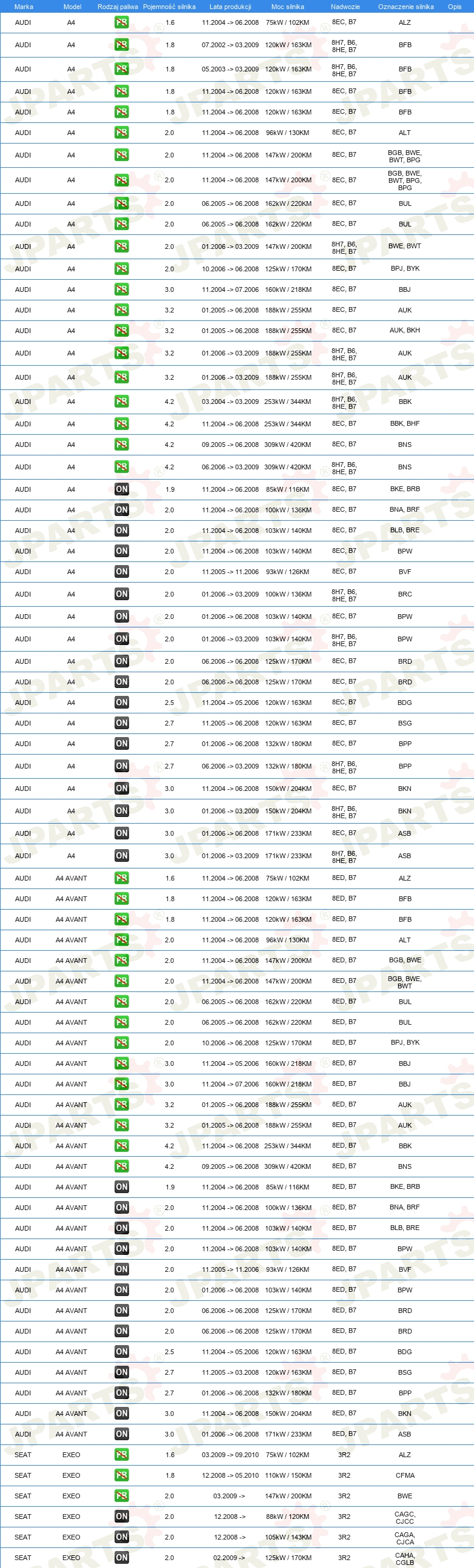This screenshot has width=474, height=1568.
Task: Click the ON icon in the A4 Avant ASB row
Action: (121, 1434)
